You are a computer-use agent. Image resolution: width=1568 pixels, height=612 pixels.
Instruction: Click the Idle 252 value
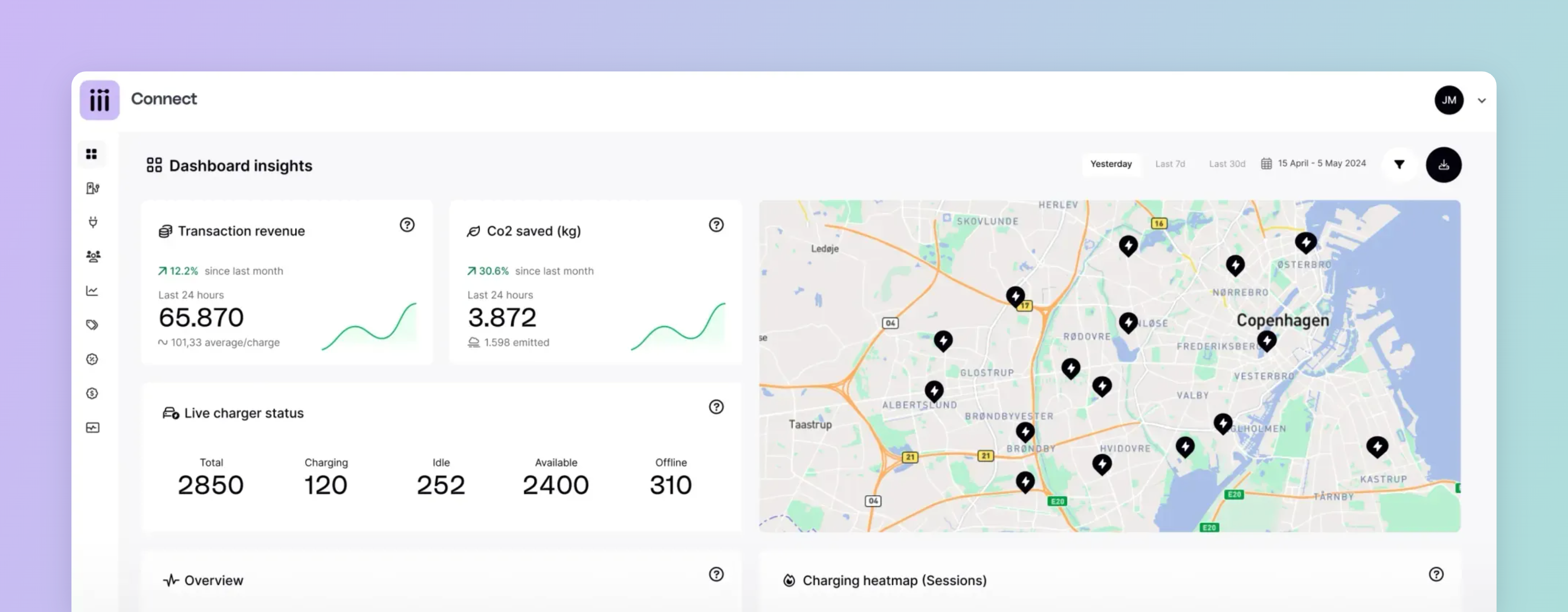coord(441,485)
